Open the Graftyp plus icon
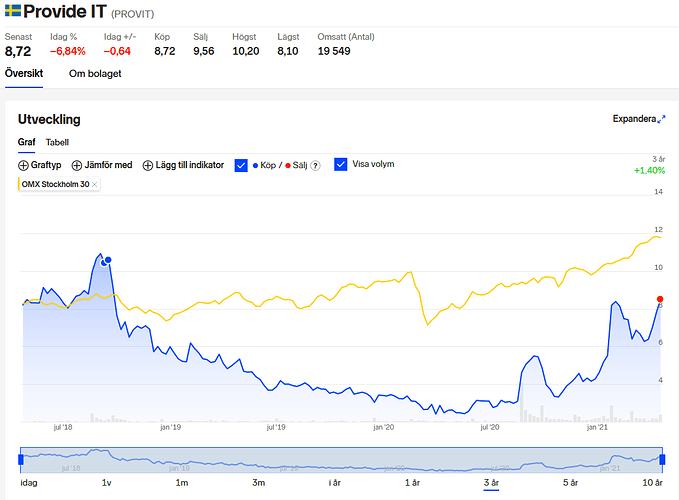 (23, 165)
